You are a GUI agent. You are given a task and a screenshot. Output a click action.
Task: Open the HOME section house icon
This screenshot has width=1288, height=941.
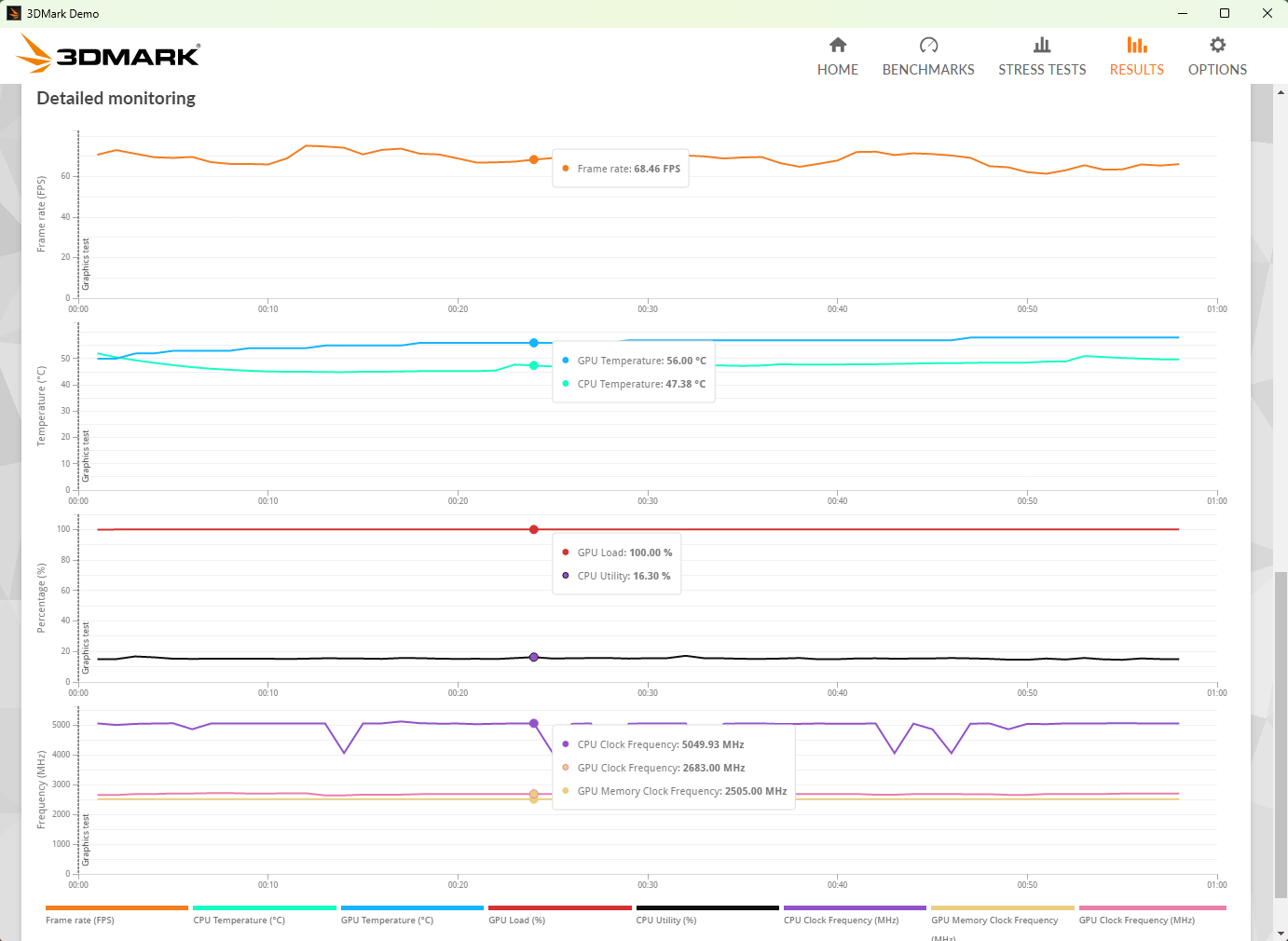pyautogui.click(x=838, y=45)
